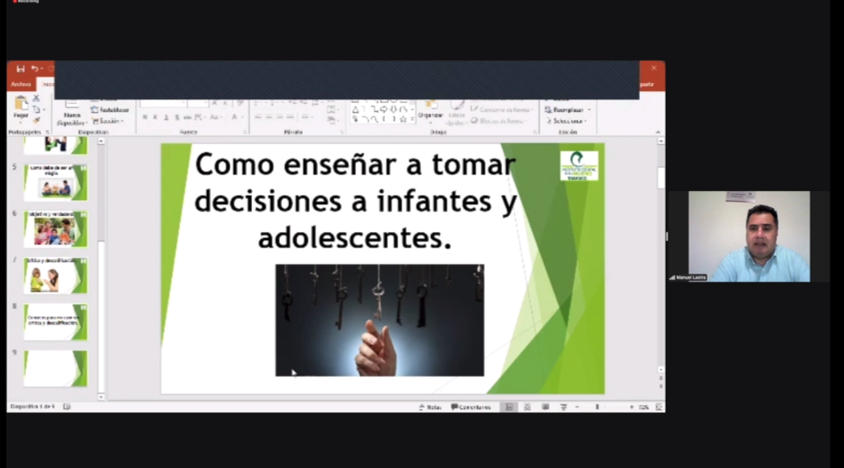
Task: Start slide show from status bar icon
Action: (564, 407)
